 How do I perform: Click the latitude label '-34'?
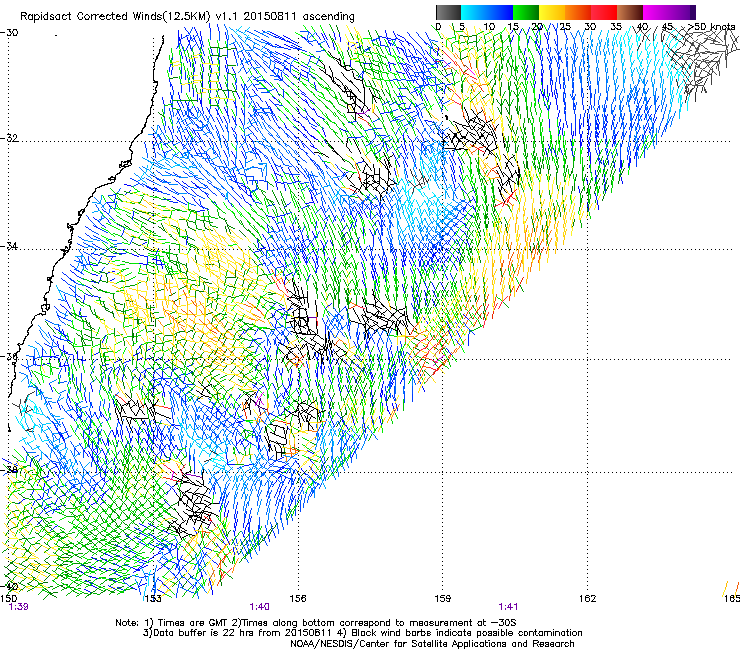click(9, 246)
